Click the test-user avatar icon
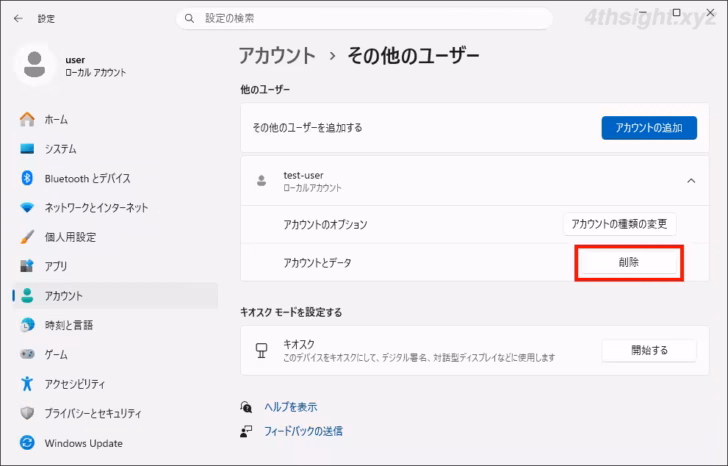 (261, 181)
